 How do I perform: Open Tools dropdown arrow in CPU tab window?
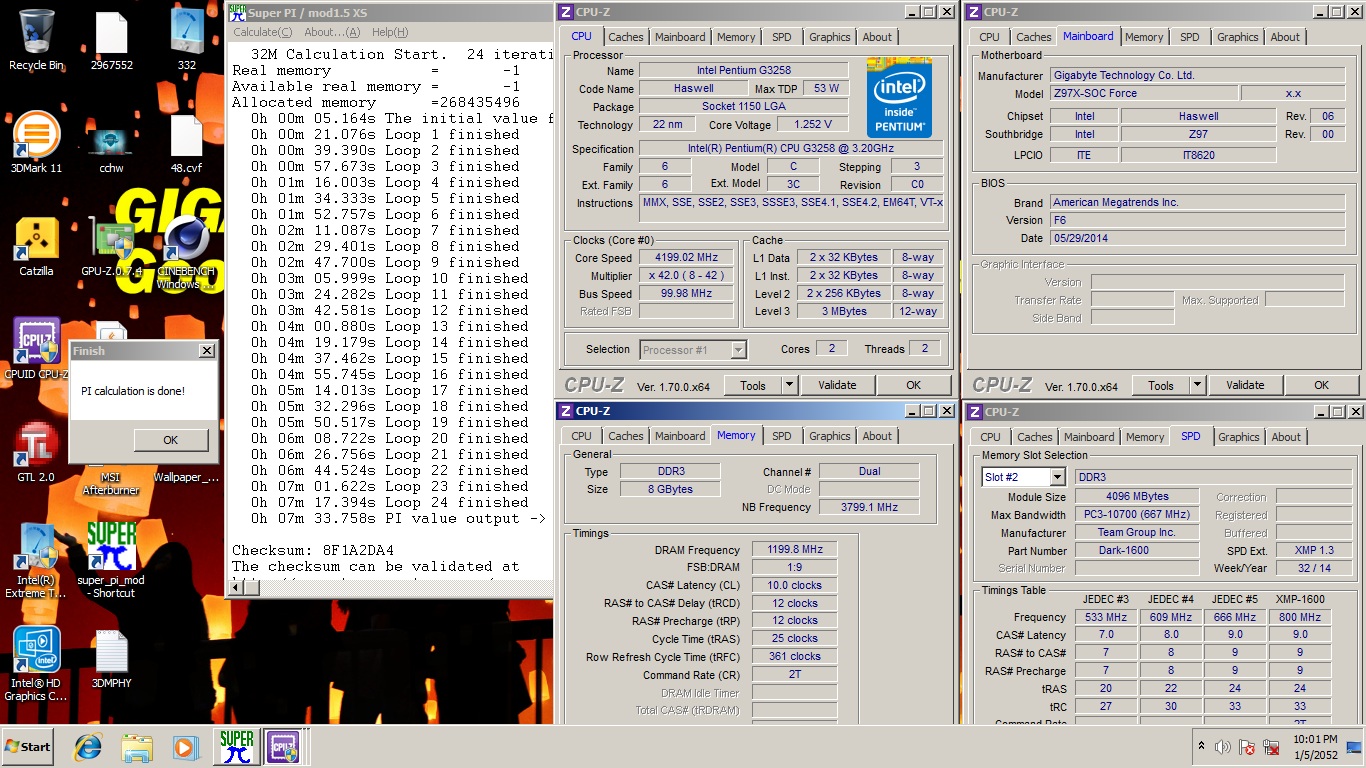pyautogui.click(x=789, y=385)
